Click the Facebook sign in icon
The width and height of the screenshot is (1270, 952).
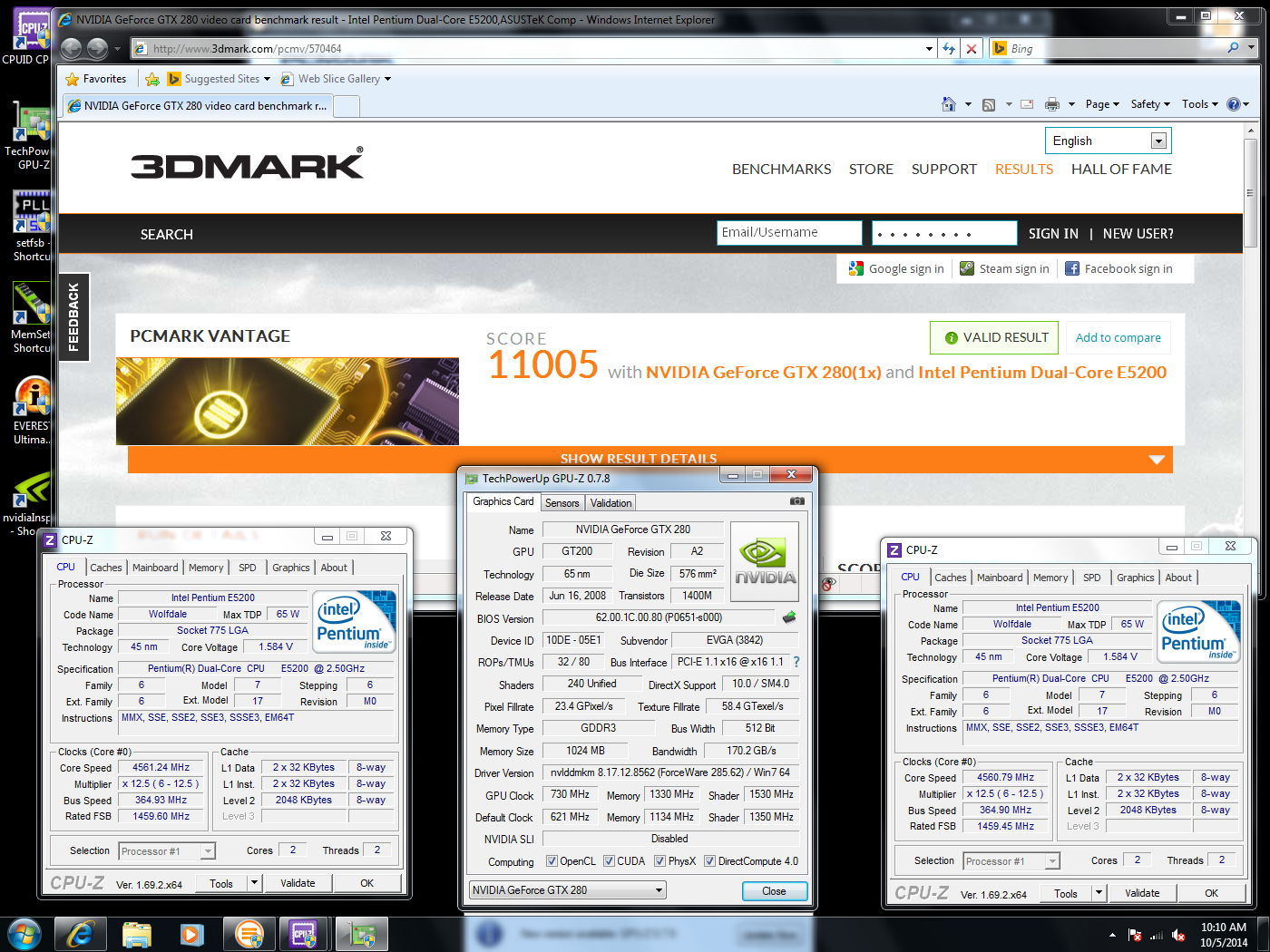tap(1072, 268)
